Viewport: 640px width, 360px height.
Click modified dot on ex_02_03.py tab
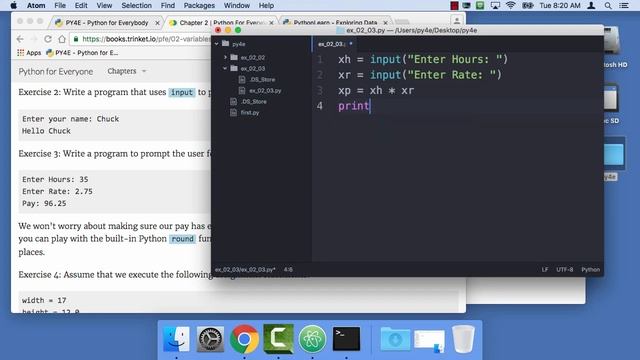click(x=351, y=43)
